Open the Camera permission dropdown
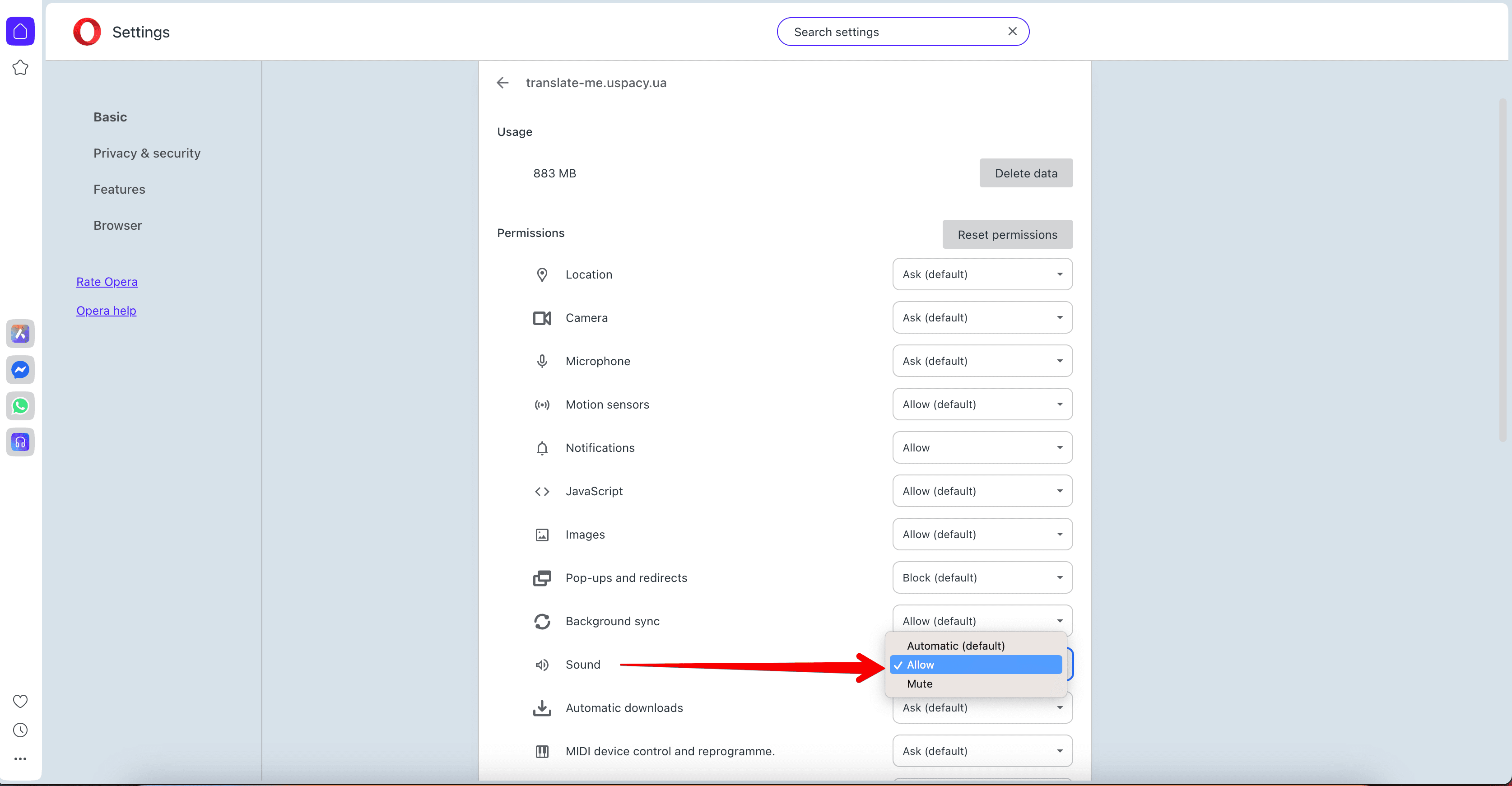Viewport: 1512px width, 786px height. (982, 317)
